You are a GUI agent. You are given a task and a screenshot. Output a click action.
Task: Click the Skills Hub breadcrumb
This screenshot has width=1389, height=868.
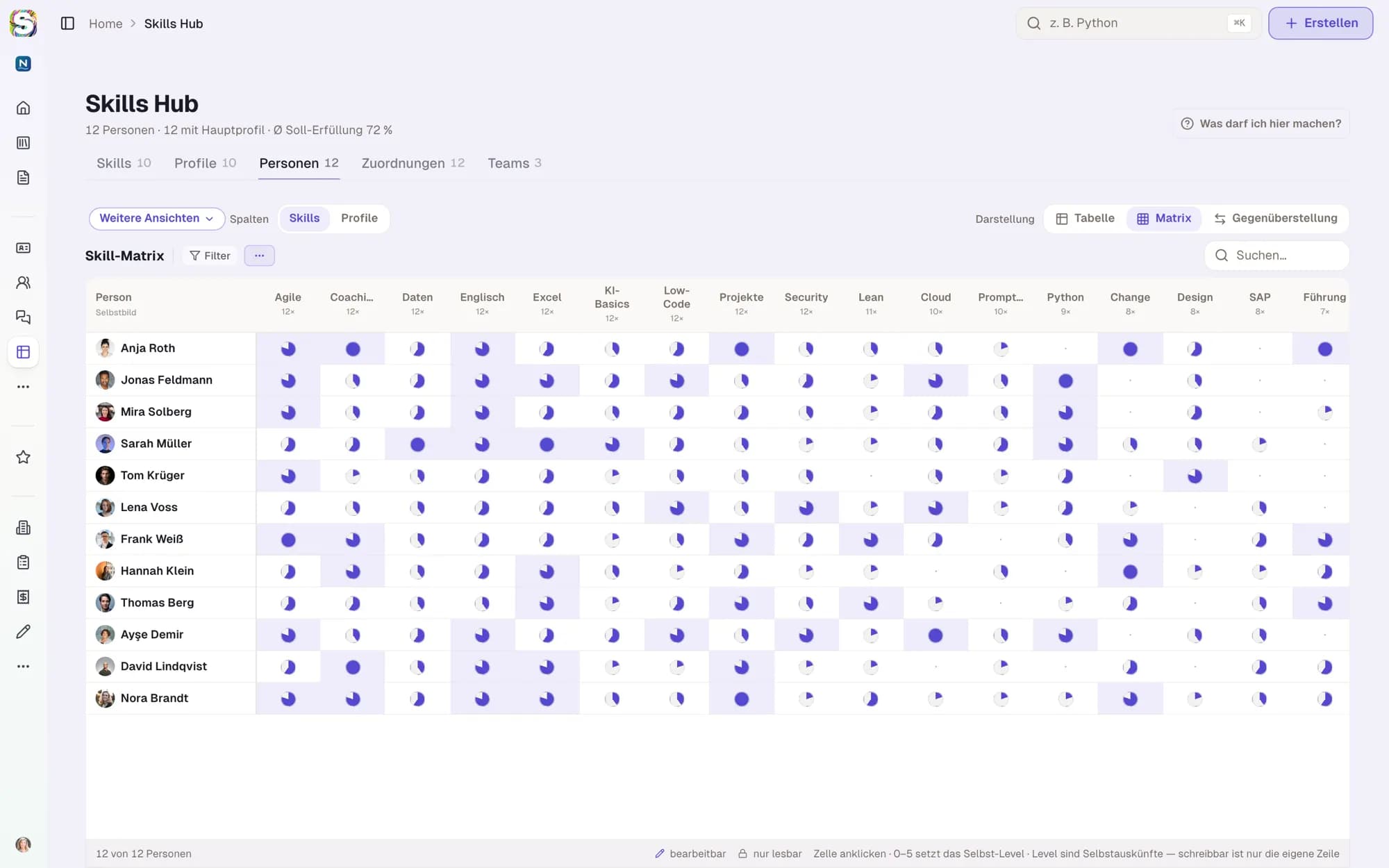[x=174, y=24]
